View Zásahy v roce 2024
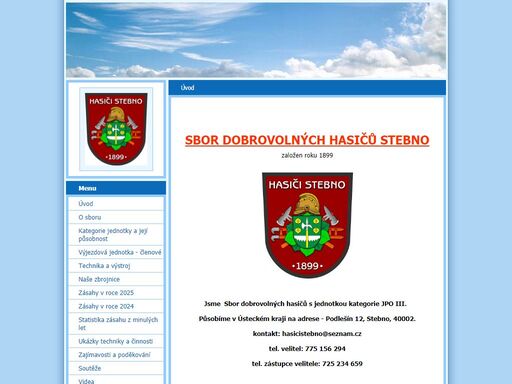The width and height of the screenshot is (512, 384). [106, 306]
